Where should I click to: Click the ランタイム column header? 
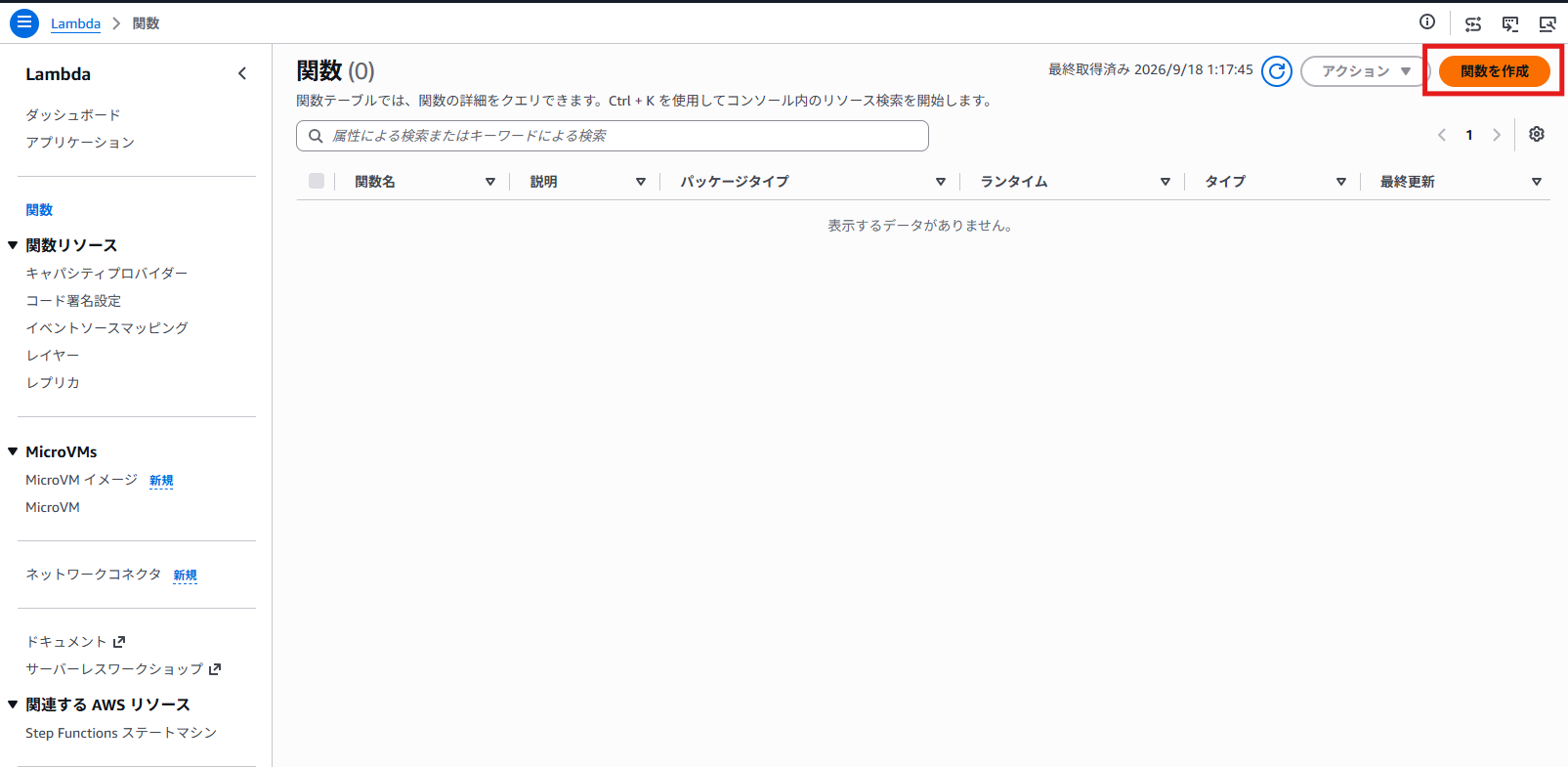click(x=1014, y=182)
